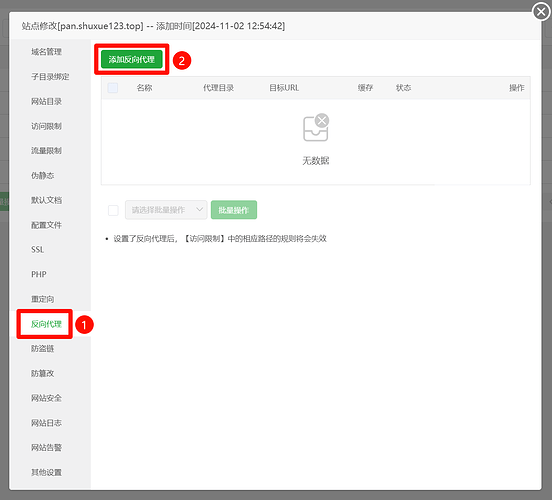Image resolution: width=552 pixels, height=500 pixels.
Task: Open the SSL settings tab
Action: coord(38,250)
